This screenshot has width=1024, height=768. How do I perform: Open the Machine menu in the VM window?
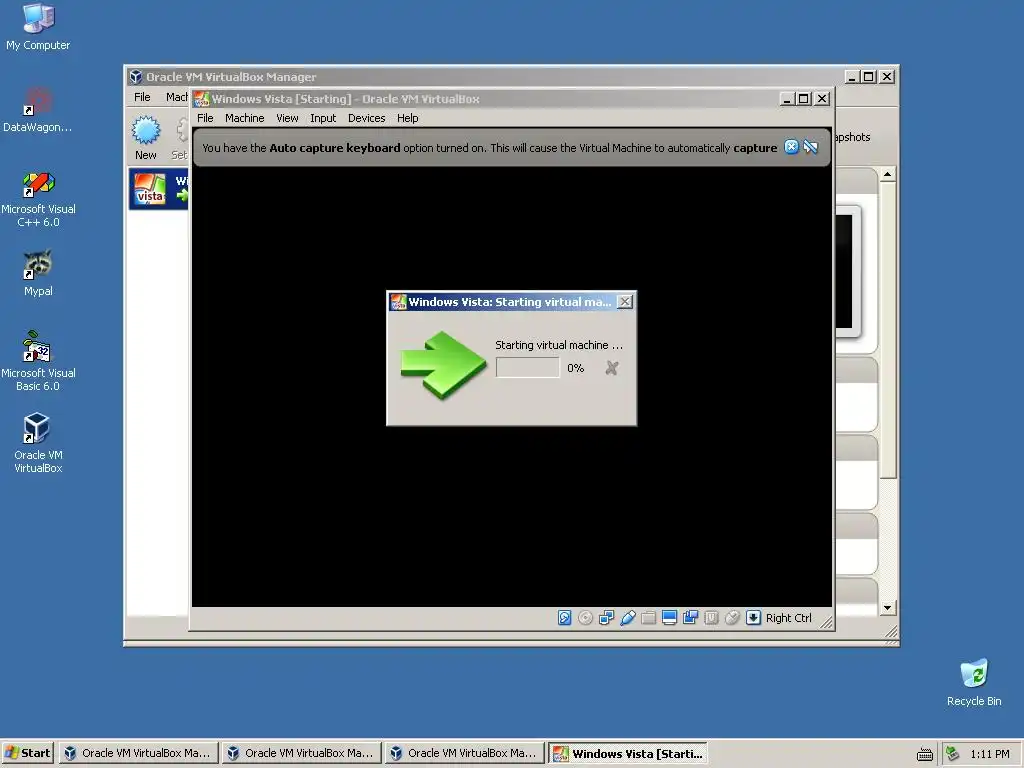coord(244,118)
